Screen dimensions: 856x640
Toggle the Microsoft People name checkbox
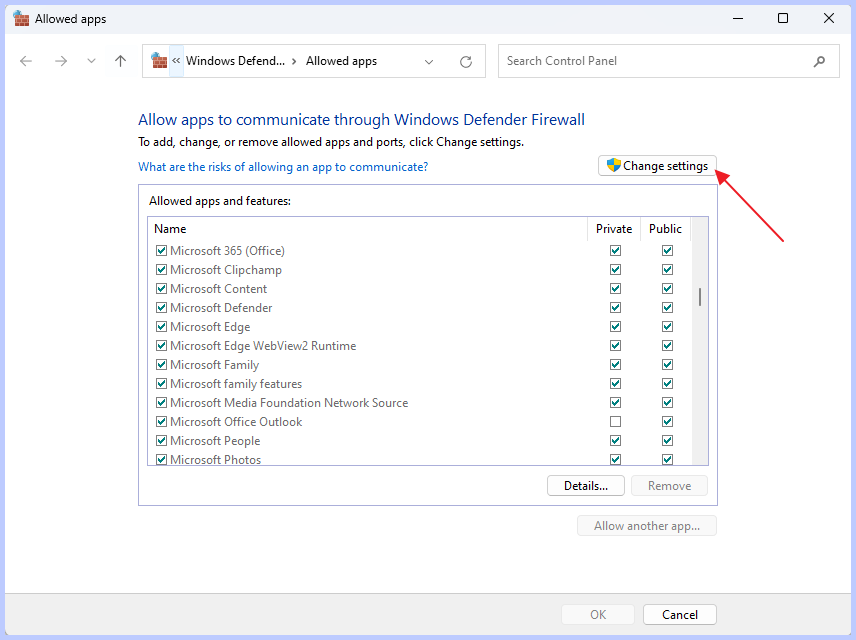tap(161, 440)
